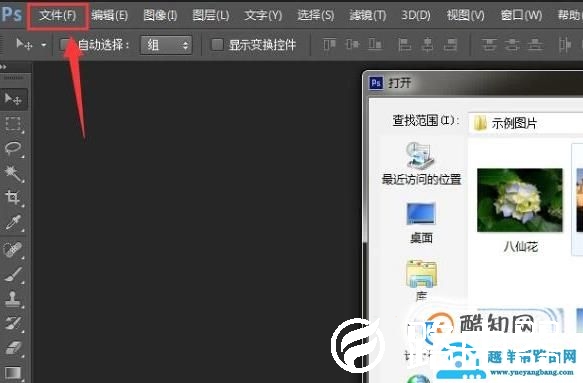Viewport: 583px width, 383px height.
Task: Click the align vertical centers icon
Action: [x=352, y=45]
